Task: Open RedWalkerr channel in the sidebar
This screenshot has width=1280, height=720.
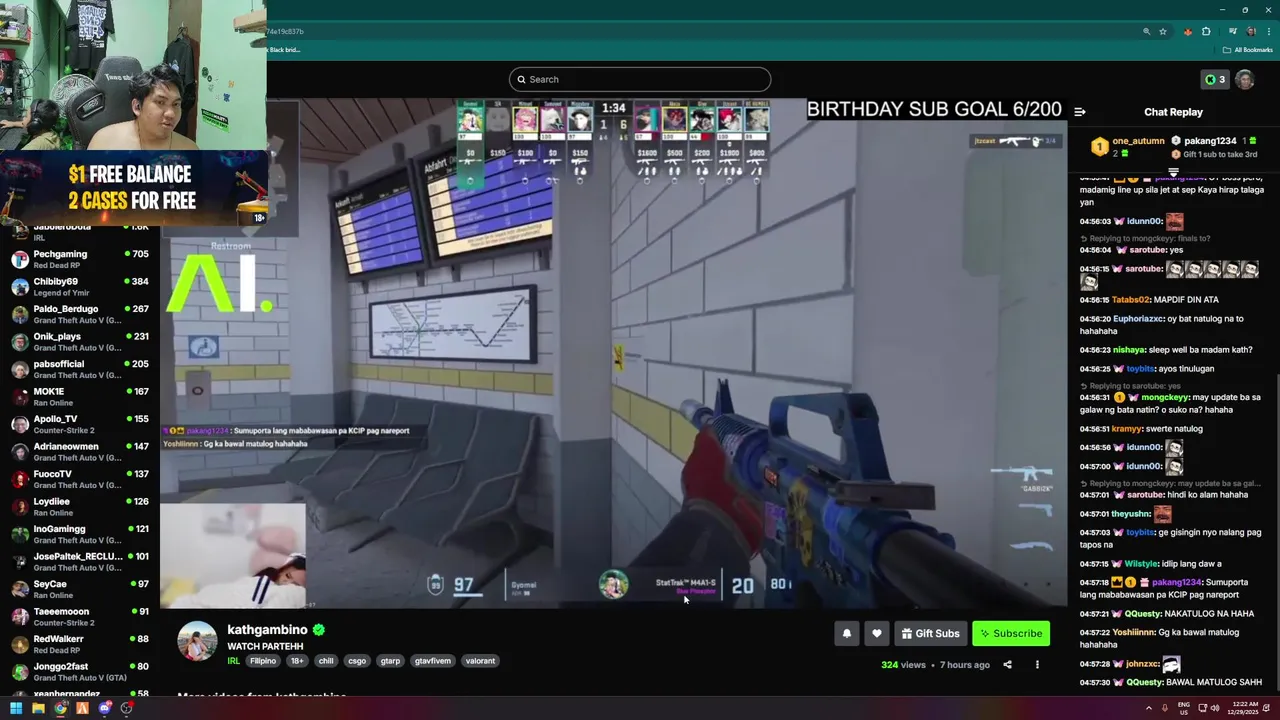Action: (x=80, y=644)
